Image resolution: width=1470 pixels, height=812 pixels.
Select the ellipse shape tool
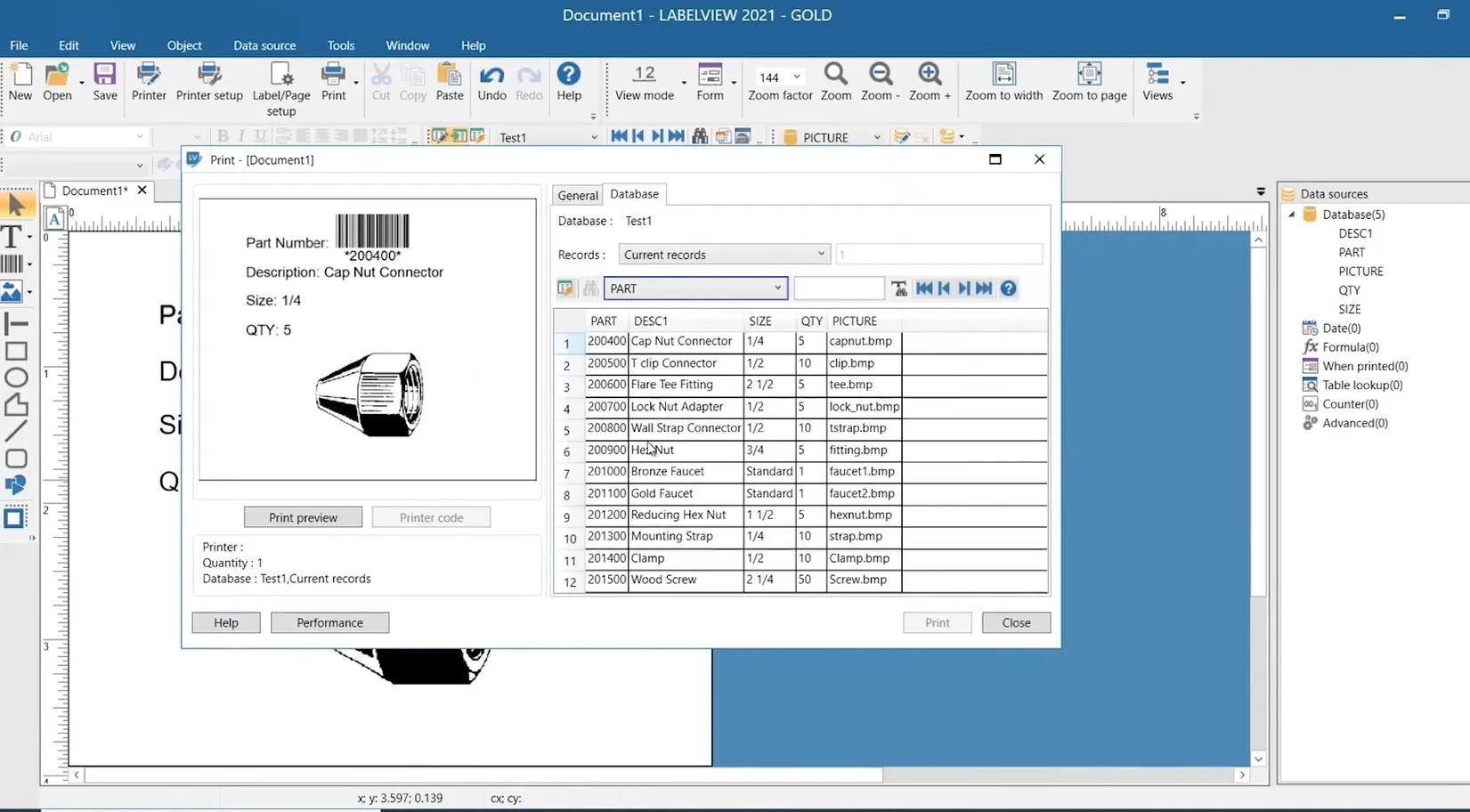[16, 378]
